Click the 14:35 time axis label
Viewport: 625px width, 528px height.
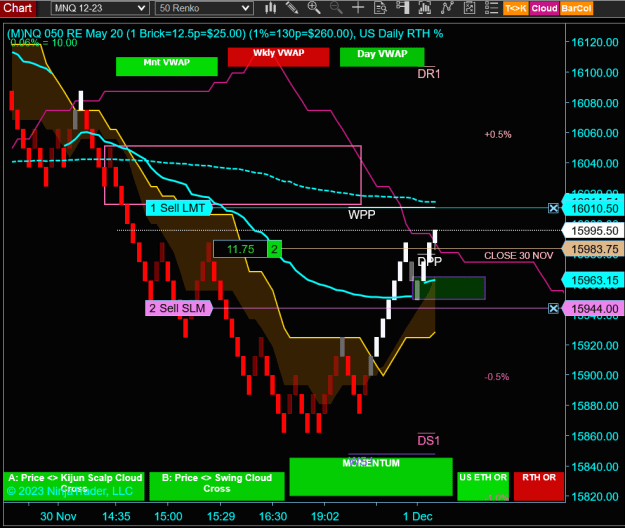[x=116, y=516]
